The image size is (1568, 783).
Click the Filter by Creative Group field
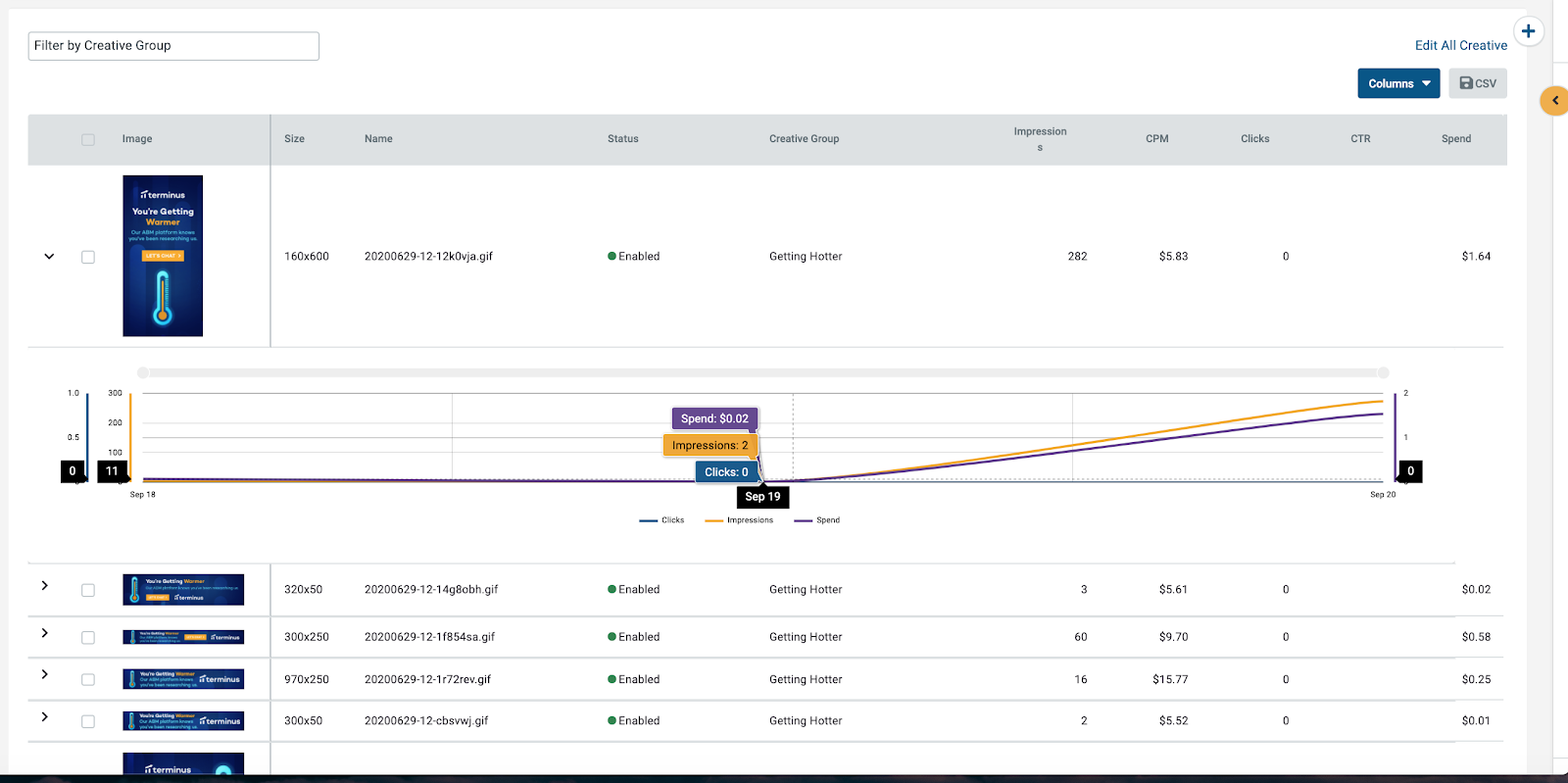[173, 46]
